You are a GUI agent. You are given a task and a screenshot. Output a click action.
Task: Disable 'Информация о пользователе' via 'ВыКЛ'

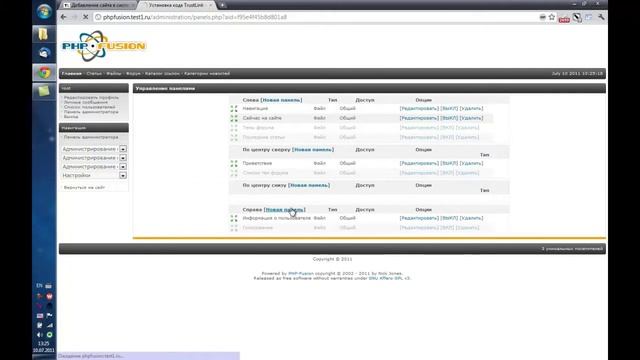(449, 218)
